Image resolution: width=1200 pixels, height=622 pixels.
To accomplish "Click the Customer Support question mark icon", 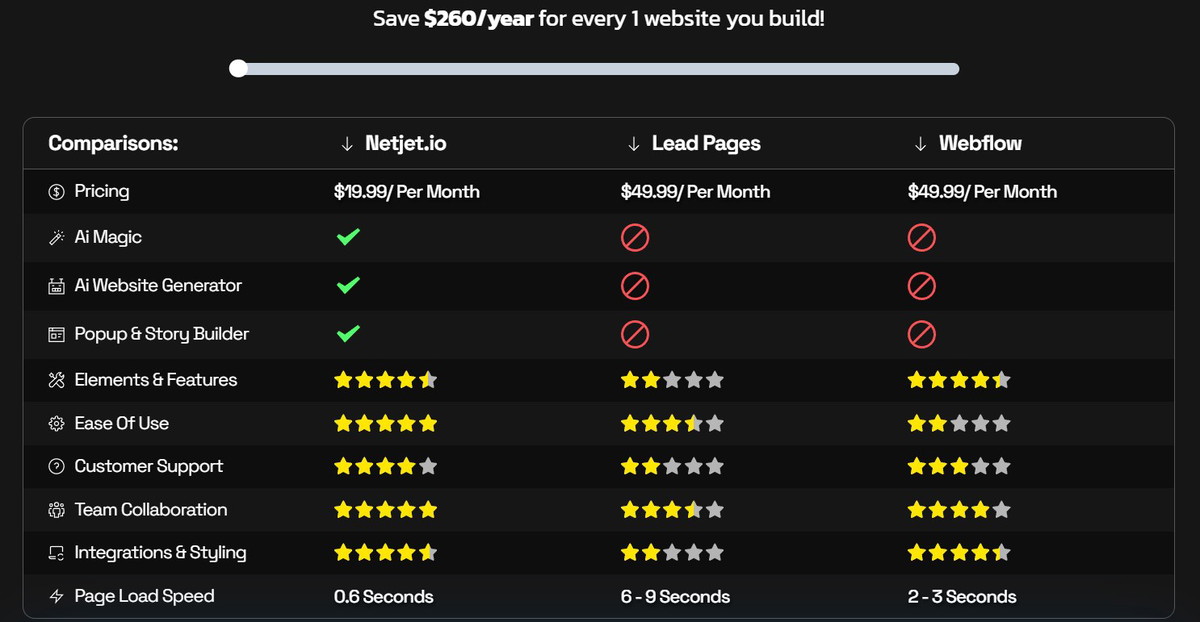I will 56,467.
